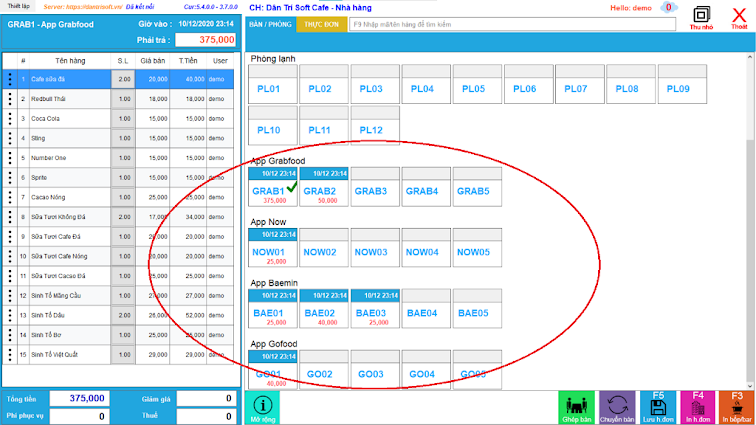Click the Giảm giá discount field

tap(206, 398)
